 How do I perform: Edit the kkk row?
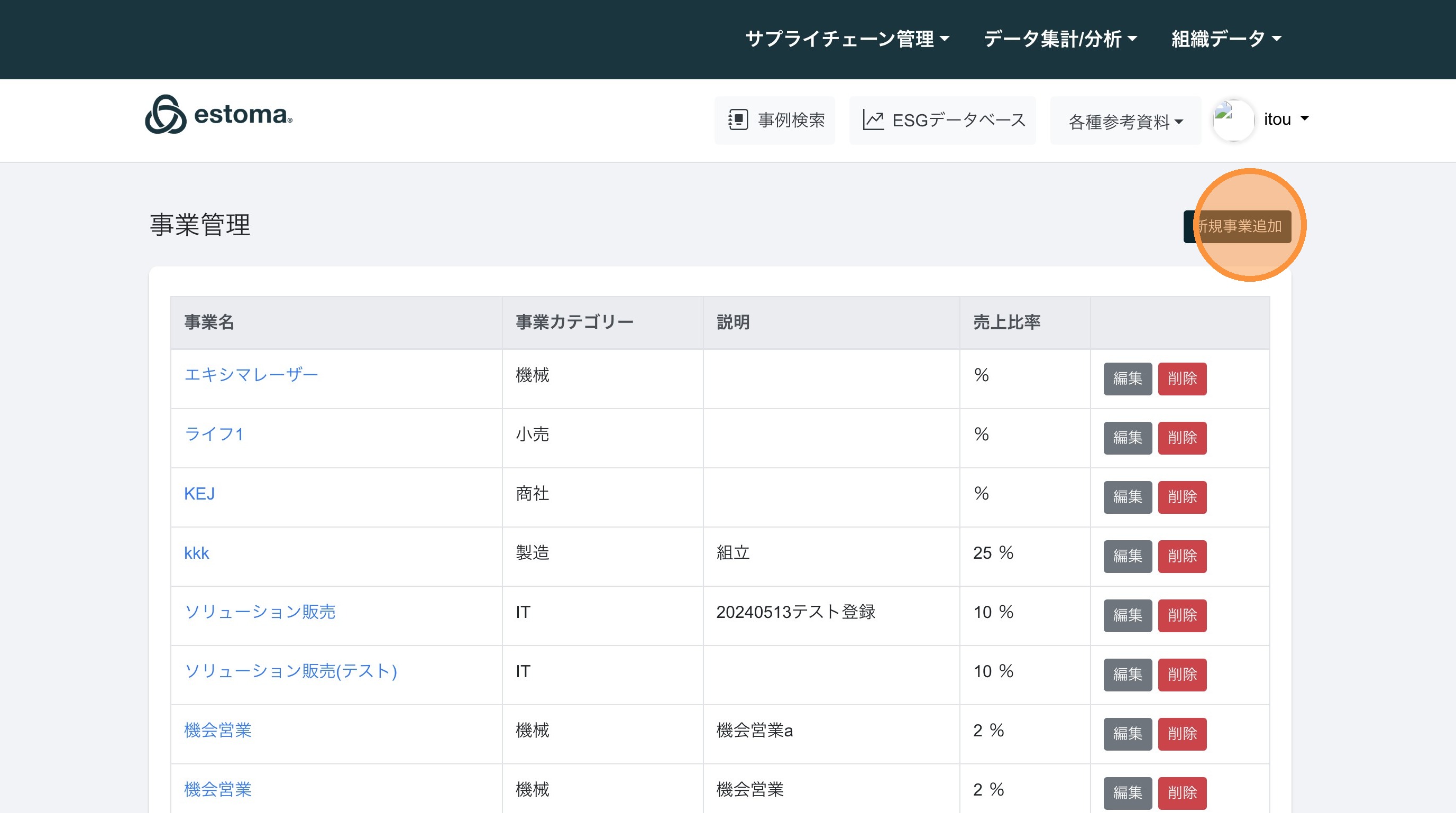click(1128, 557)
